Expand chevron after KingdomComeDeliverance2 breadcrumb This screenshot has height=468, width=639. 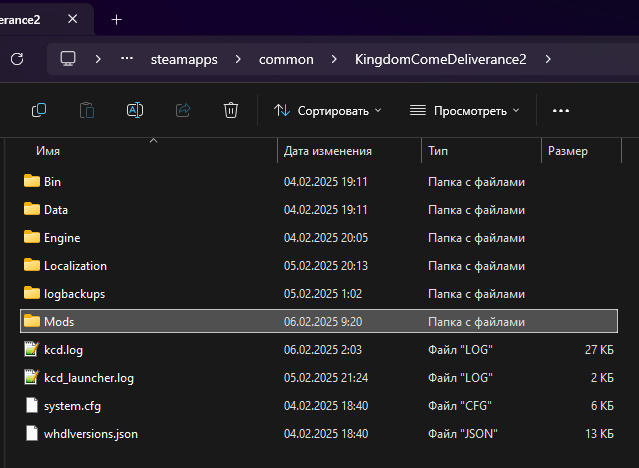click(x=548, y=59)
